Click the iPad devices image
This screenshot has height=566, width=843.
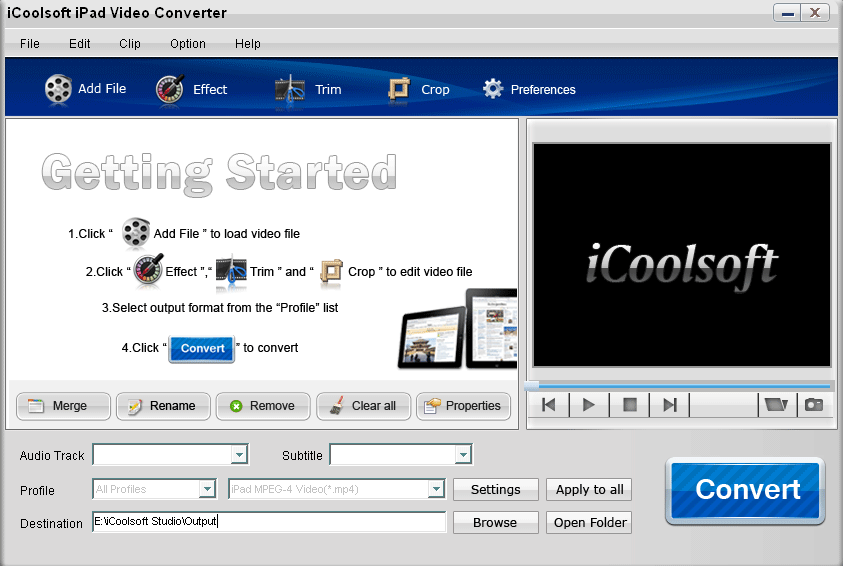[x=457, y=329]
